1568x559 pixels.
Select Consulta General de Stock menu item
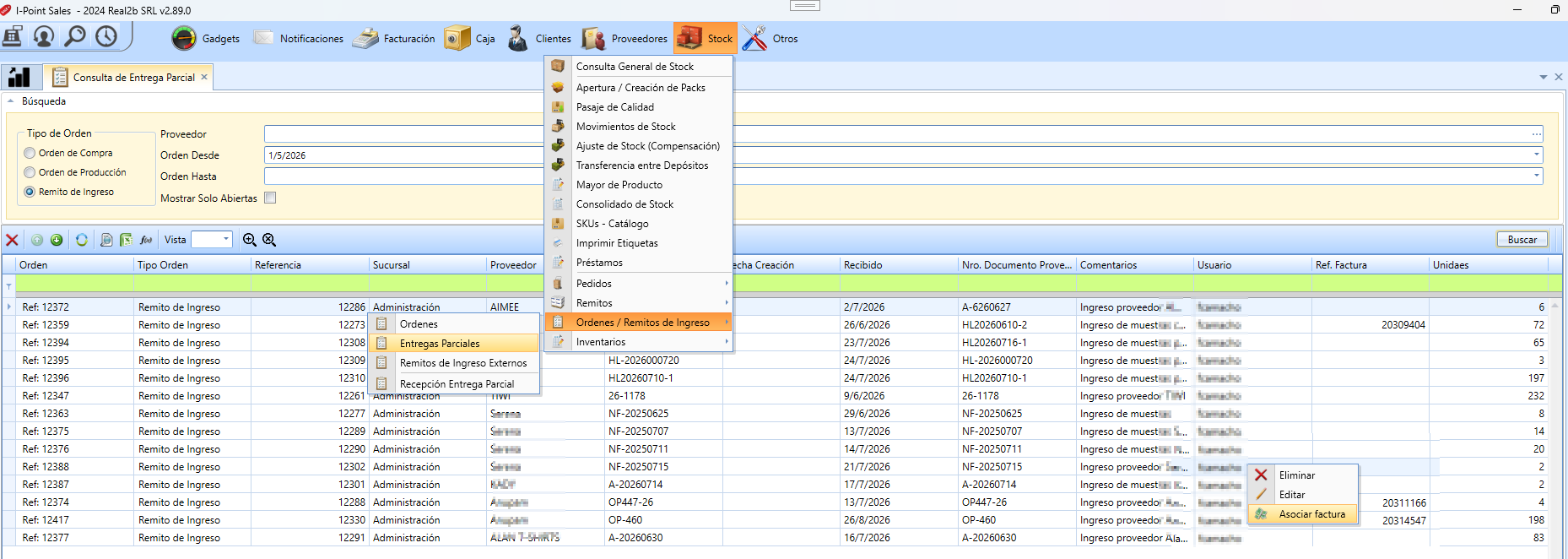coord(639,66)
